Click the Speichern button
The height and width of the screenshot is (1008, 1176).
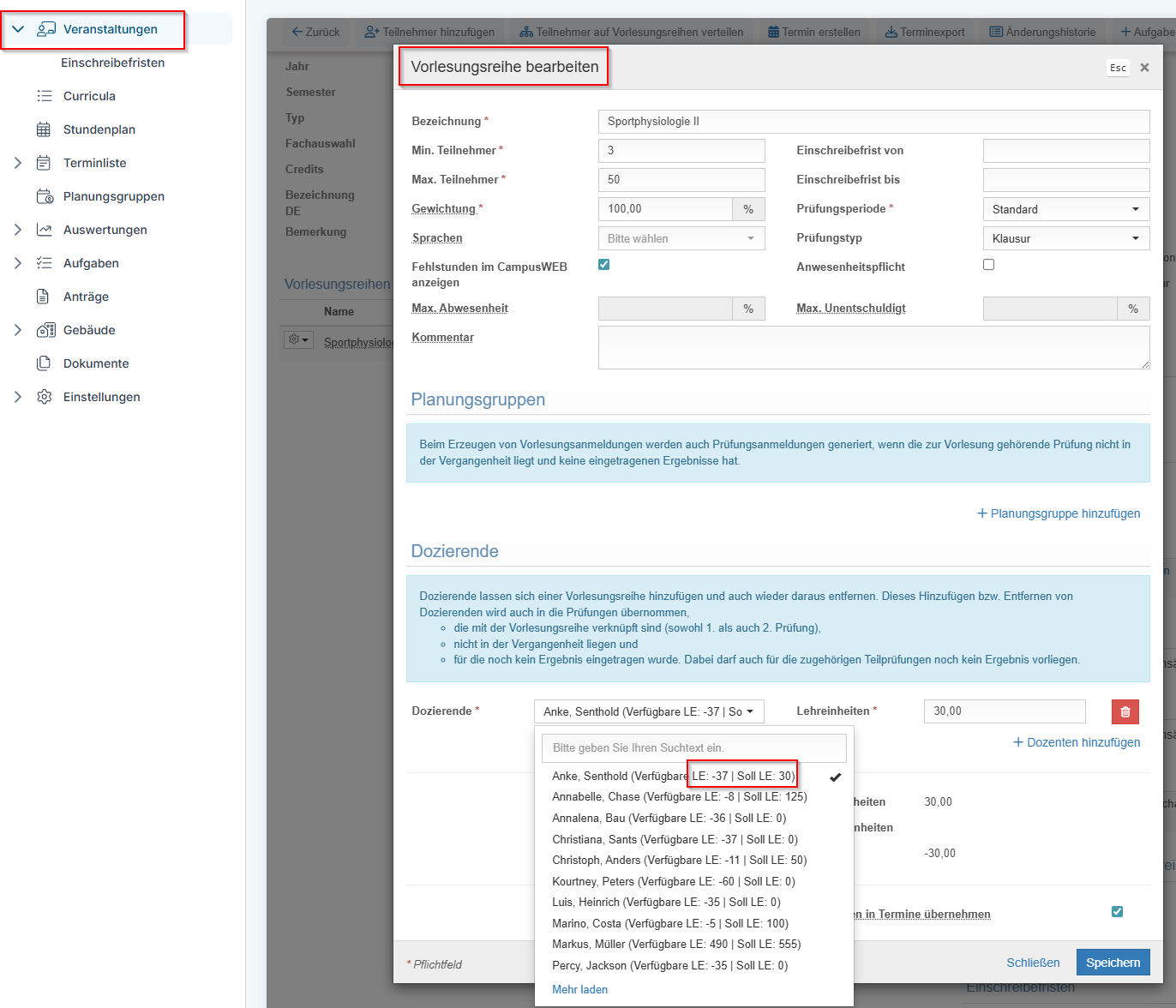click(1113, 963)
